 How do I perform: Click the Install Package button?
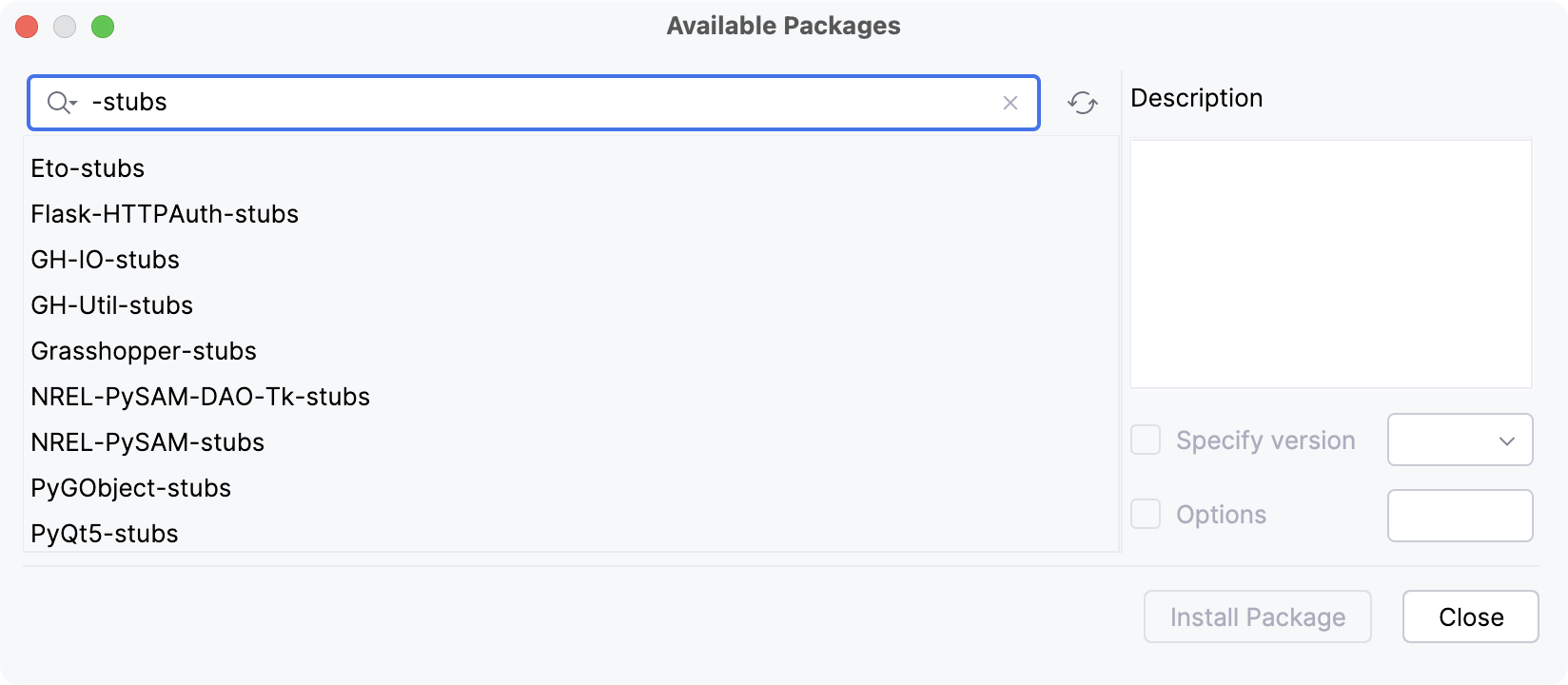1257,616
